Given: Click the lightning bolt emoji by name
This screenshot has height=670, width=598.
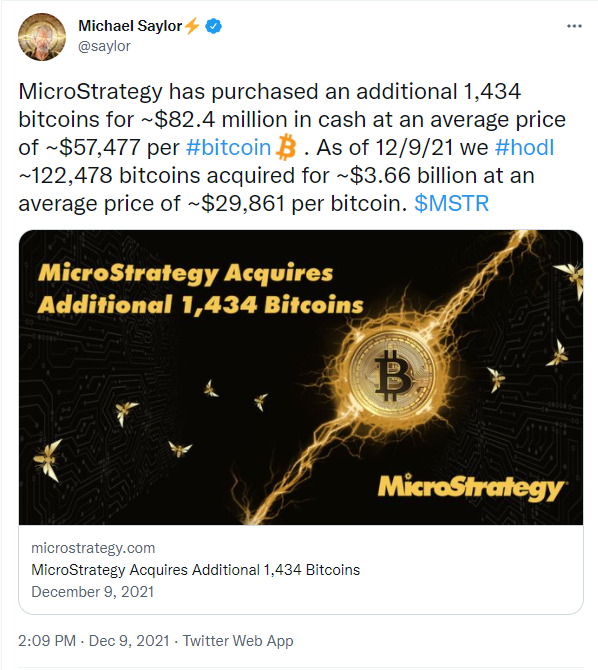Looking at the screenshot, I should tap(192, 26).
